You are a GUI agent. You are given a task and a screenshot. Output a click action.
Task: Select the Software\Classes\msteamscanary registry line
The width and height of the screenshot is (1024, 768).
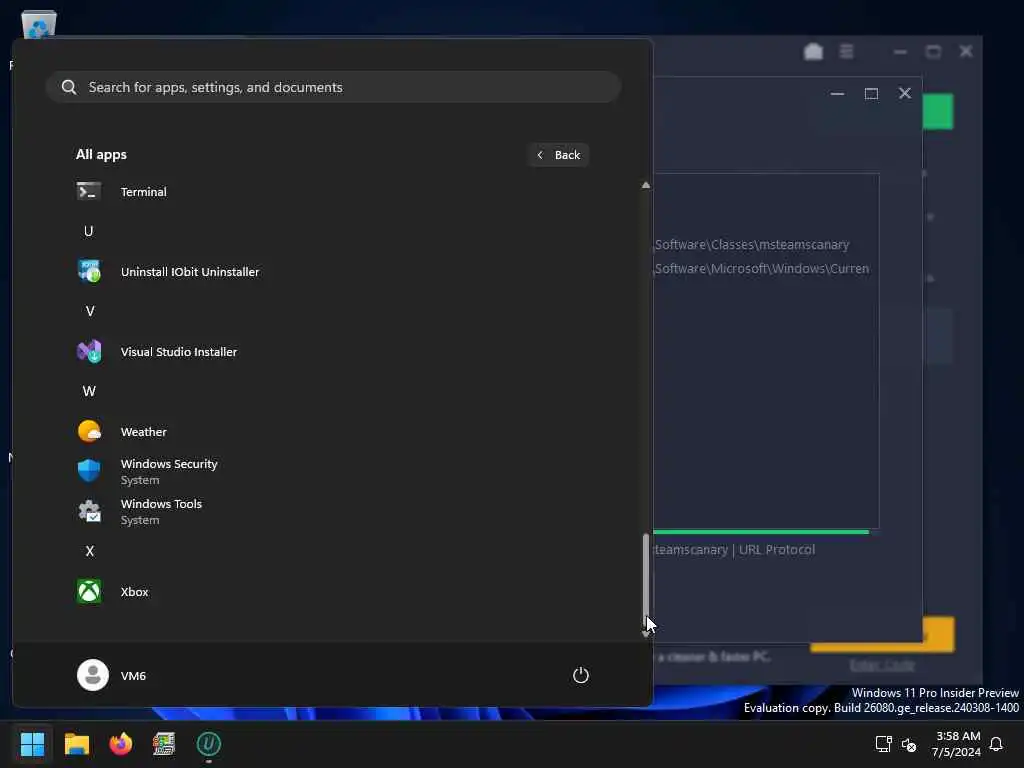click(752, 244)
